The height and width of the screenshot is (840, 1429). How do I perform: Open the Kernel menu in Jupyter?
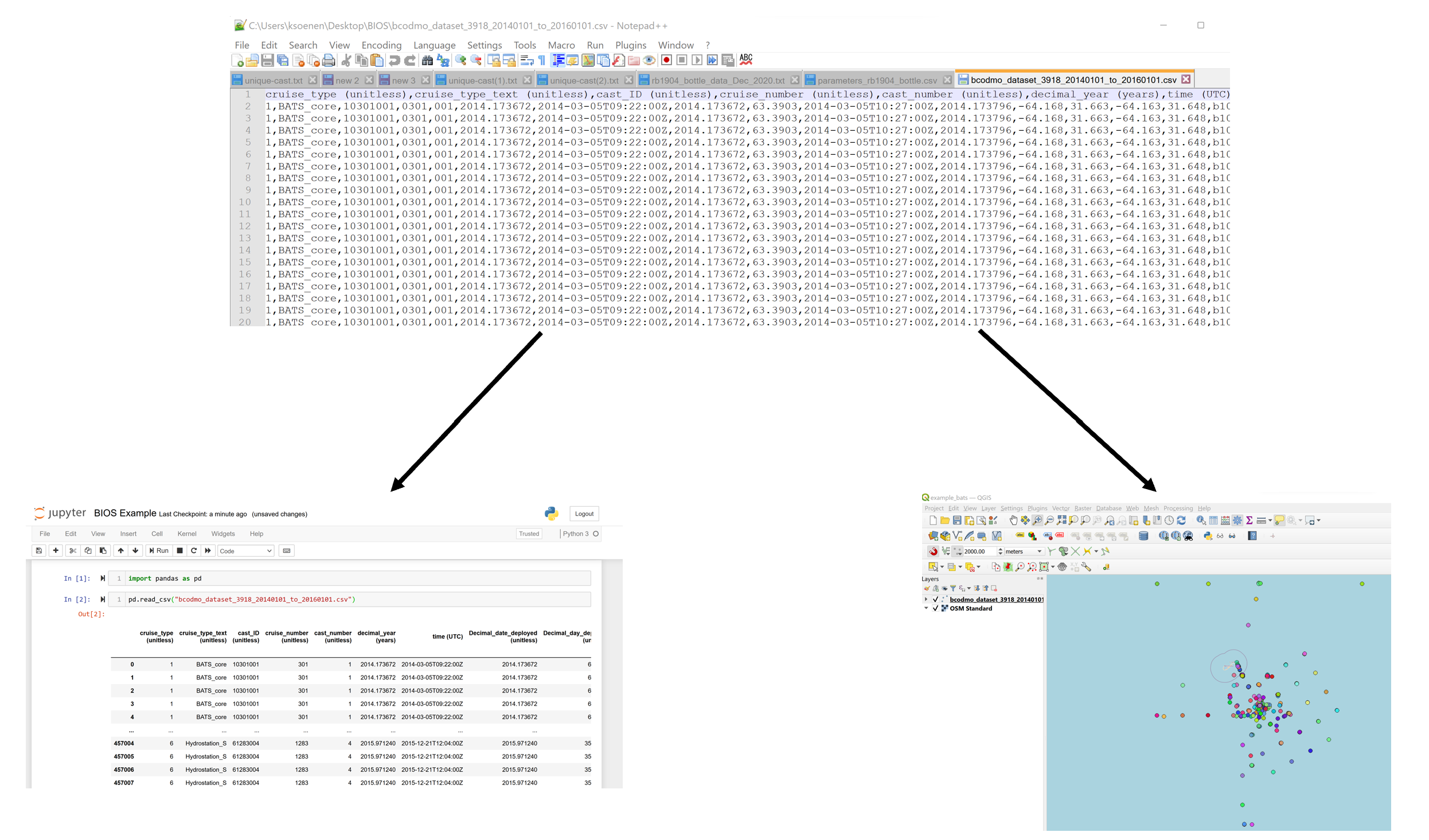187,534
